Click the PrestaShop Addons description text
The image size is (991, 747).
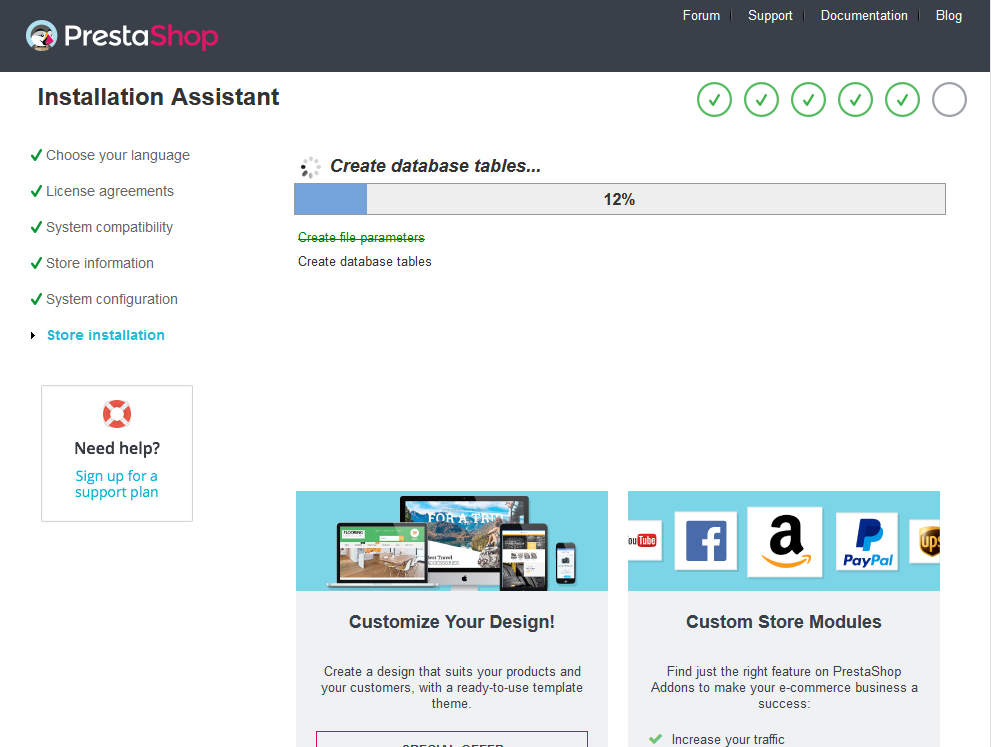pos(784,688)
